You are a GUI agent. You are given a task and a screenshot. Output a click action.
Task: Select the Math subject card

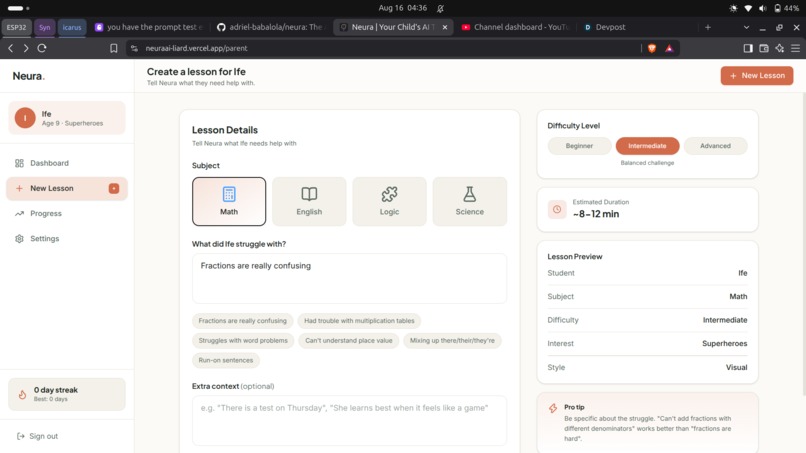(x=229, y=201)
